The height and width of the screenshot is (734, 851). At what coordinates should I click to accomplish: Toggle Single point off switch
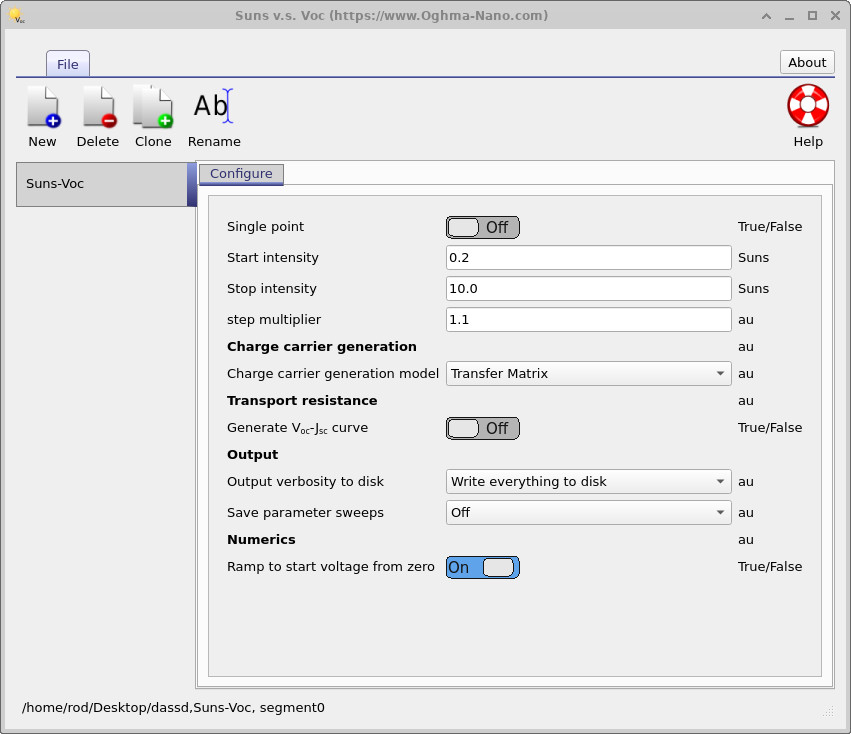pos(482,227)
